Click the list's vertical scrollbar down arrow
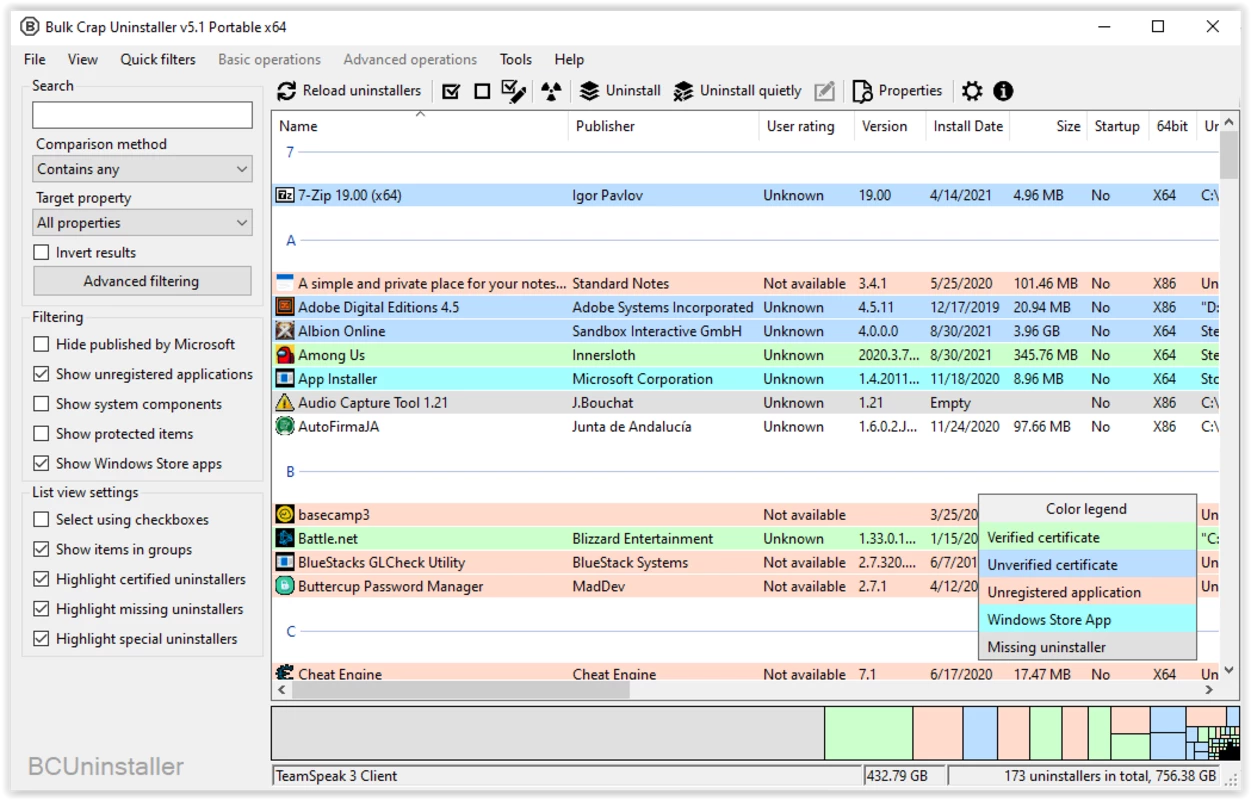The image size is (1251, 800). (x=1229, y=670)
